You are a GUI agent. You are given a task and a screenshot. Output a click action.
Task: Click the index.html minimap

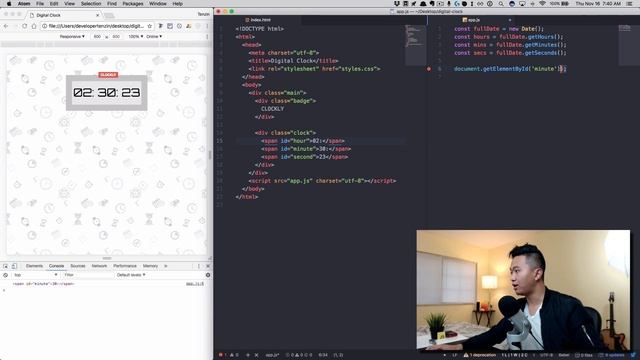tap(416, 45)
